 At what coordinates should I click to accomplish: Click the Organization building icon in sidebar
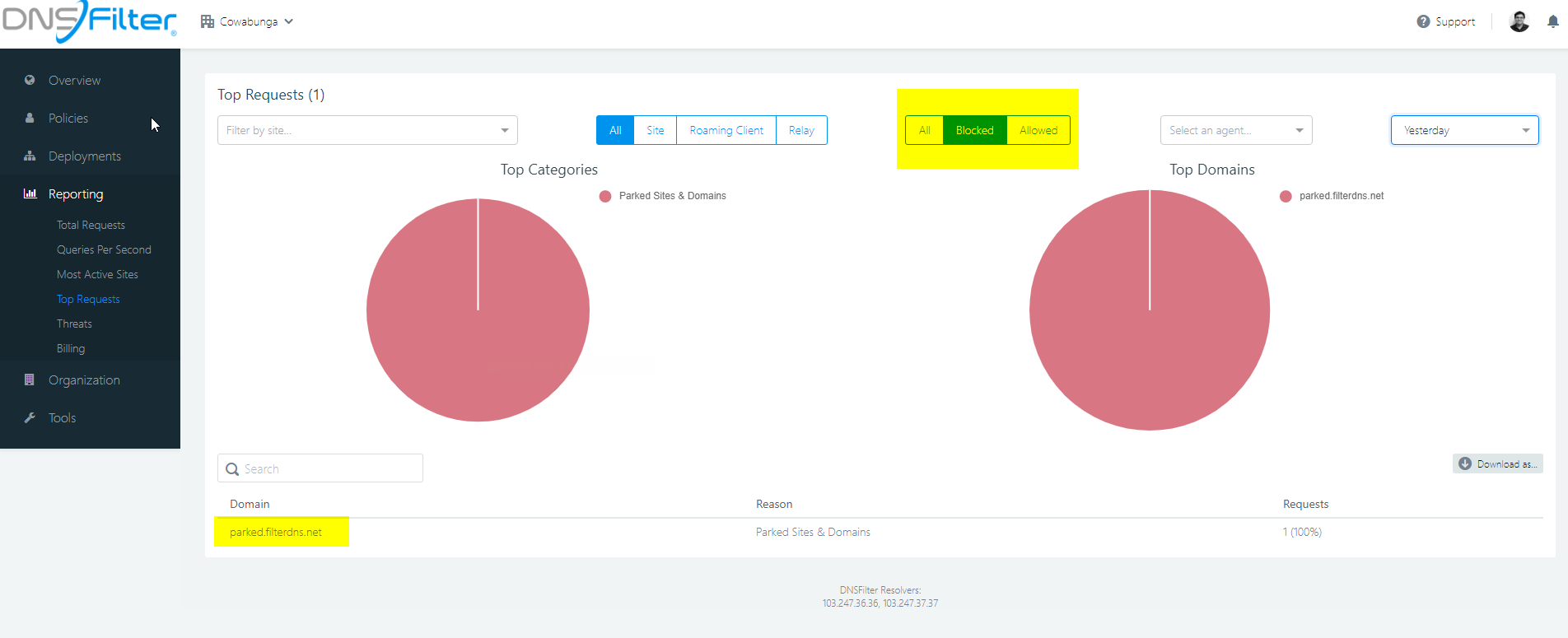click(x=30, y=380)
